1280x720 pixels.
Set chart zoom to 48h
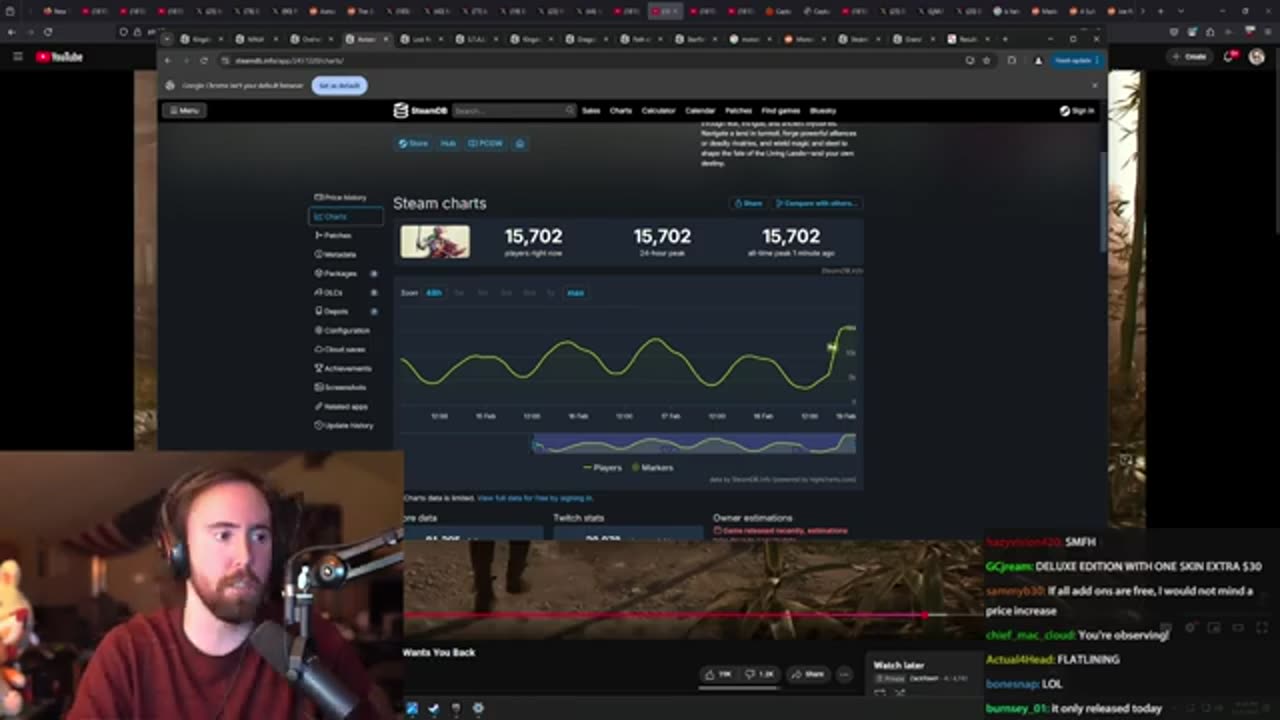pyautogui.click(x=434, y=293)
